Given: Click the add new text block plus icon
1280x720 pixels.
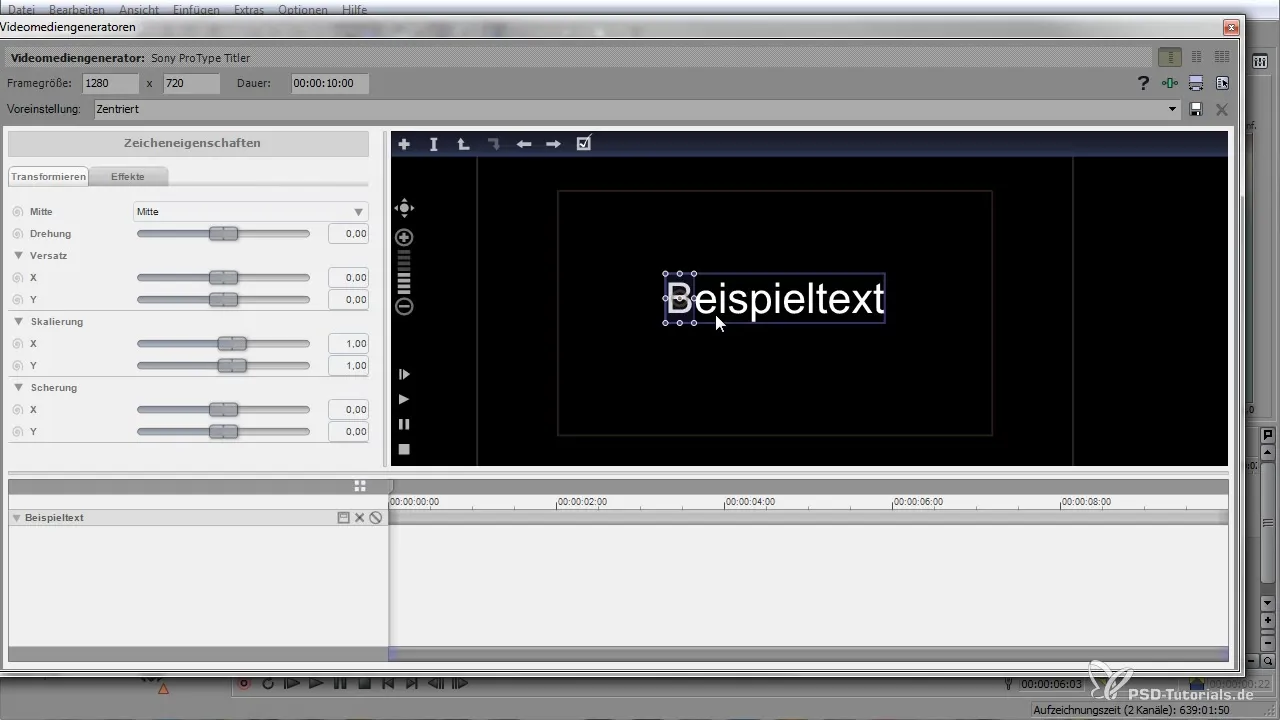Looking at the screenshot, I should coord(404,144).
